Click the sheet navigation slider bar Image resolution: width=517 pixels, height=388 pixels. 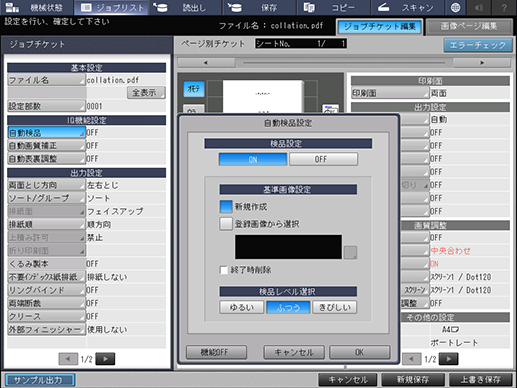pyautogui.click(x=344, y=63)
